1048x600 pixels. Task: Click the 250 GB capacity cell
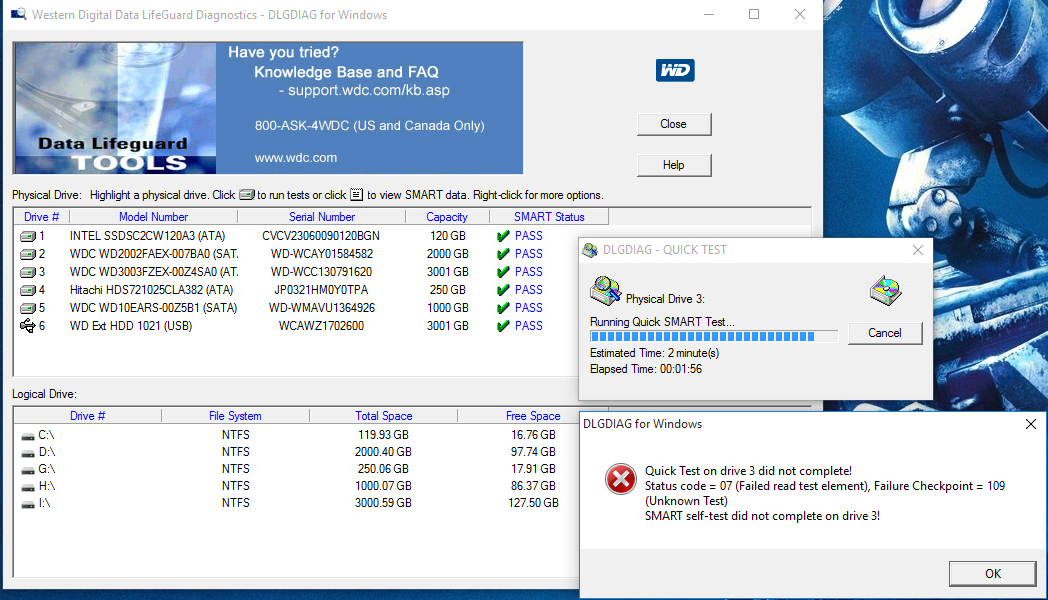[448, 290]
